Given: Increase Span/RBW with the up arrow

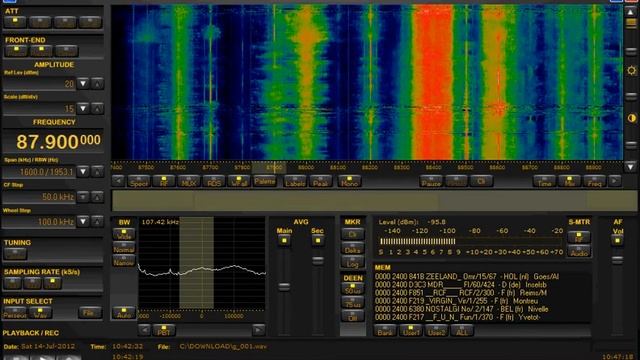Looking at the screenshot, I should tap(97, 171).
